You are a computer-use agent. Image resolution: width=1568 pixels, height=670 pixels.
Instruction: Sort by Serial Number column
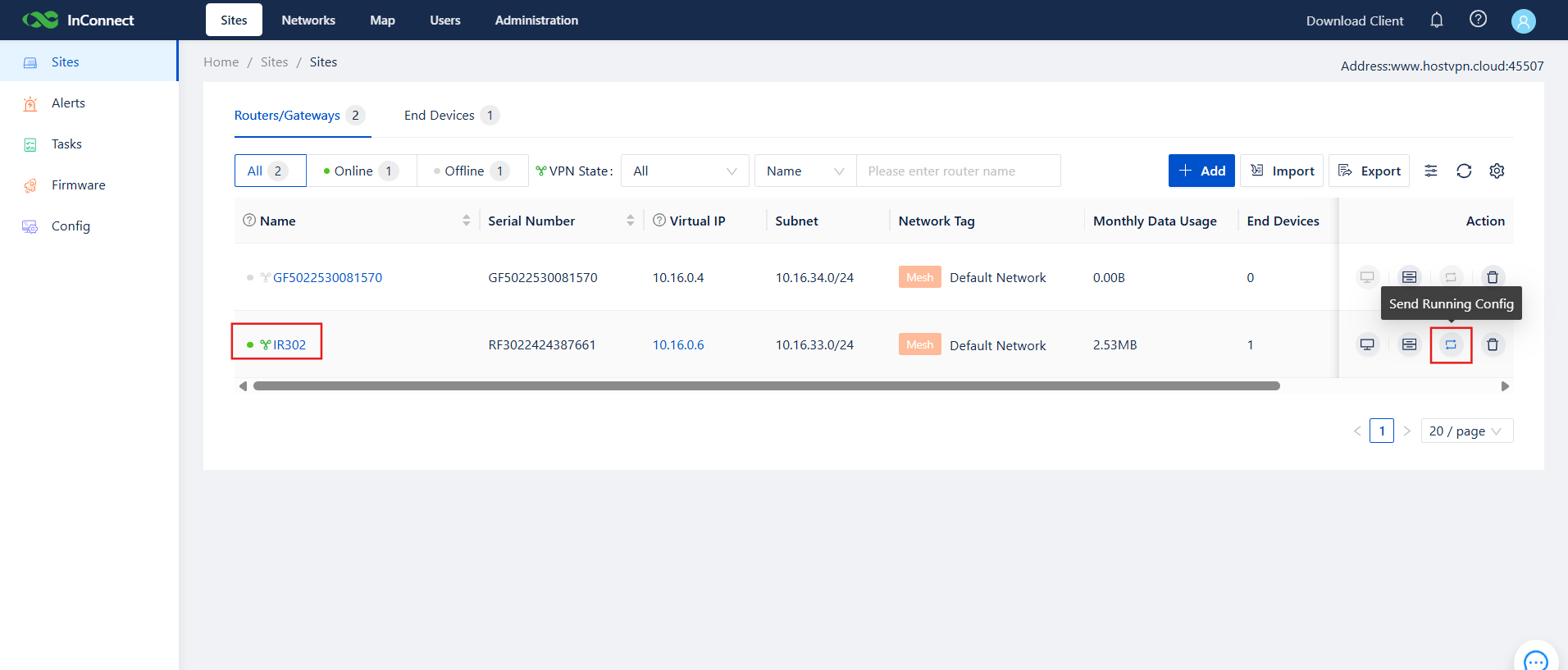(630, 221)
